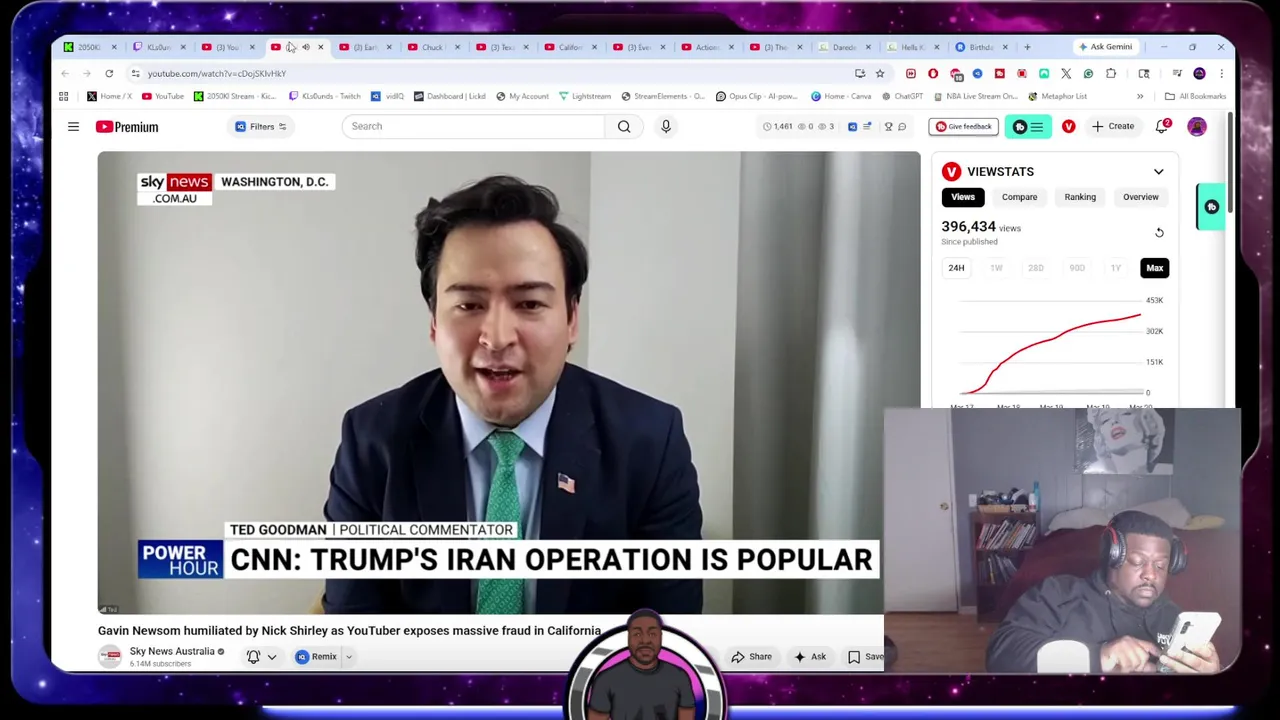
Task: Select the 24H time range
Action: 956,268
